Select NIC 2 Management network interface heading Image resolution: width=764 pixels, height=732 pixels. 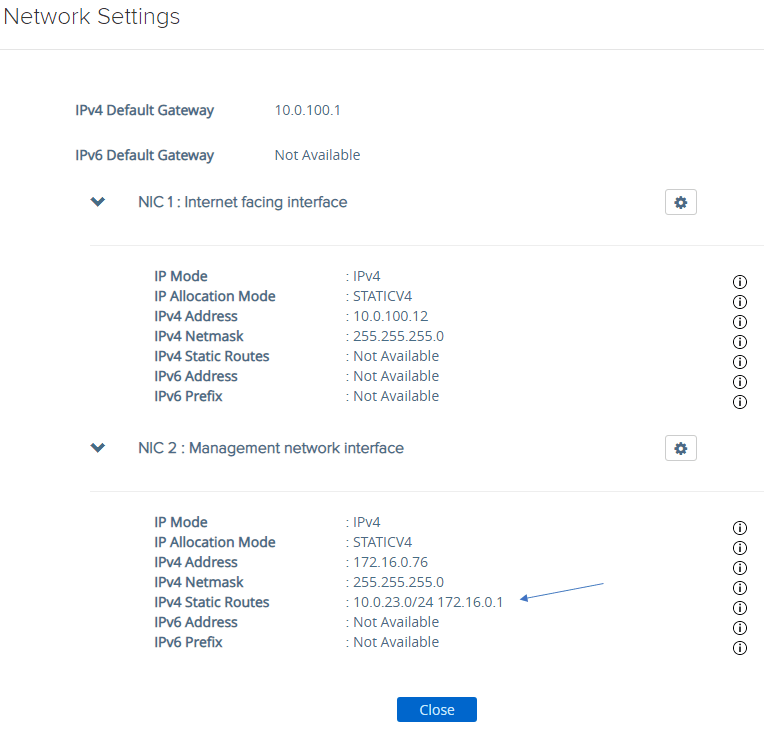(x=270, y=448)
